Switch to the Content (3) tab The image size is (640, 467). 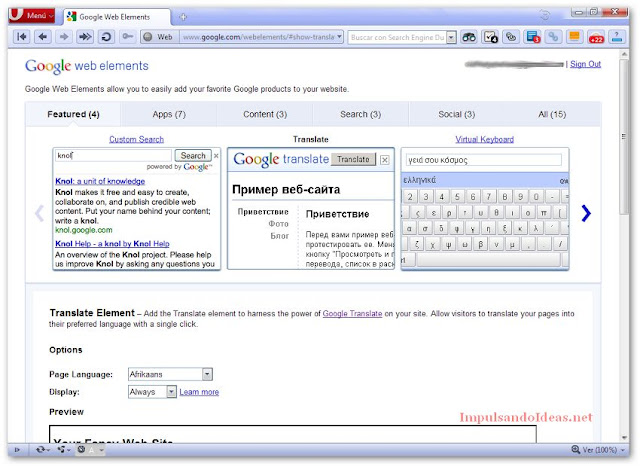click(x=265, y=114)
